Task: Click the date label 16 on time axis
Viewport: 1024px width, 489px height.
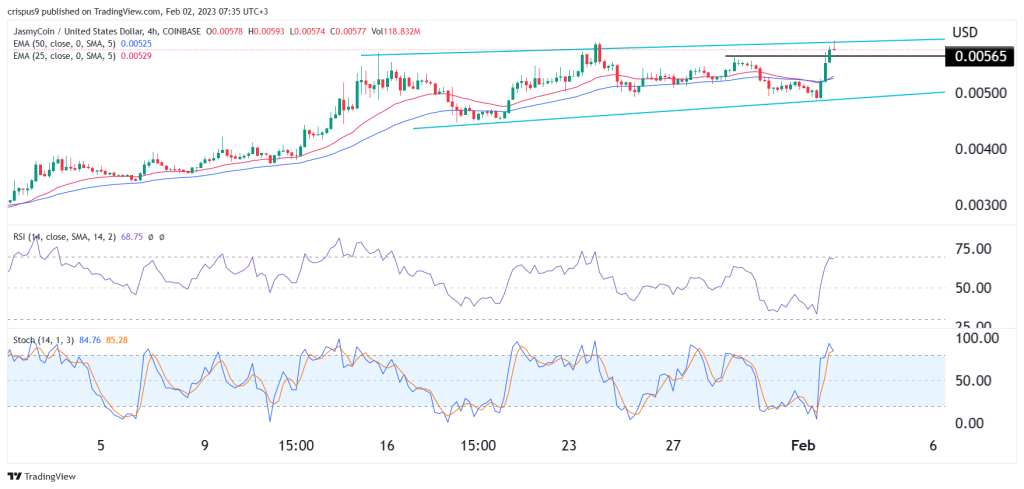Action: 387,445
